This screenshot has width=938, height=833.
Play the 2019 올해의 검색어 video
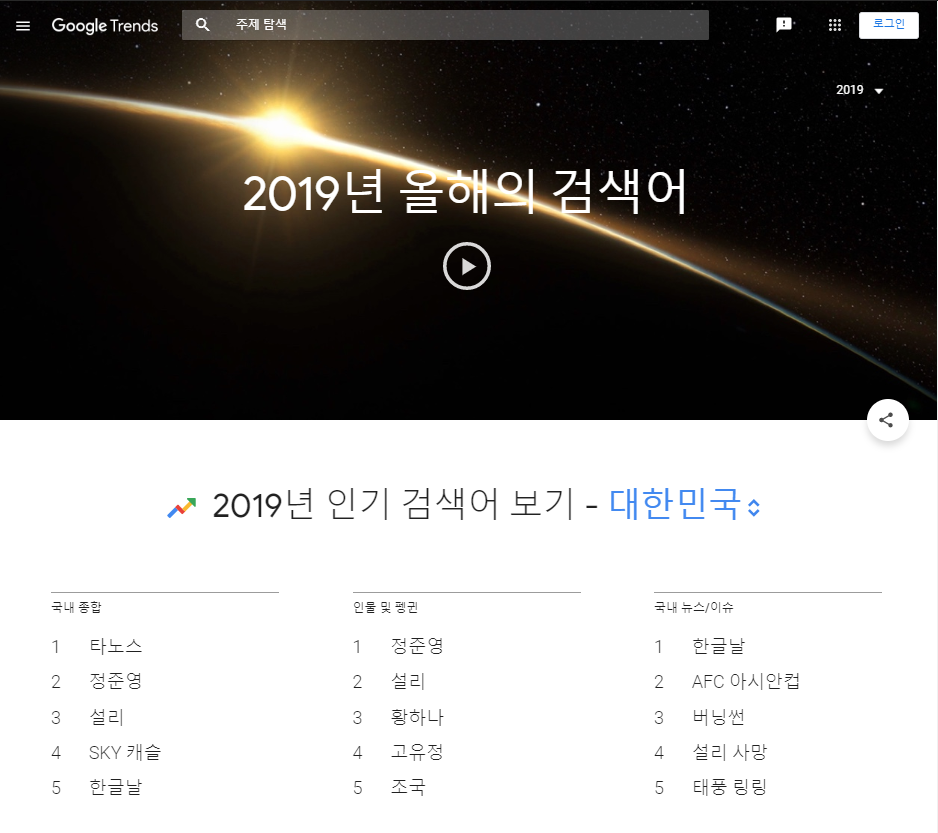(467, 266)
